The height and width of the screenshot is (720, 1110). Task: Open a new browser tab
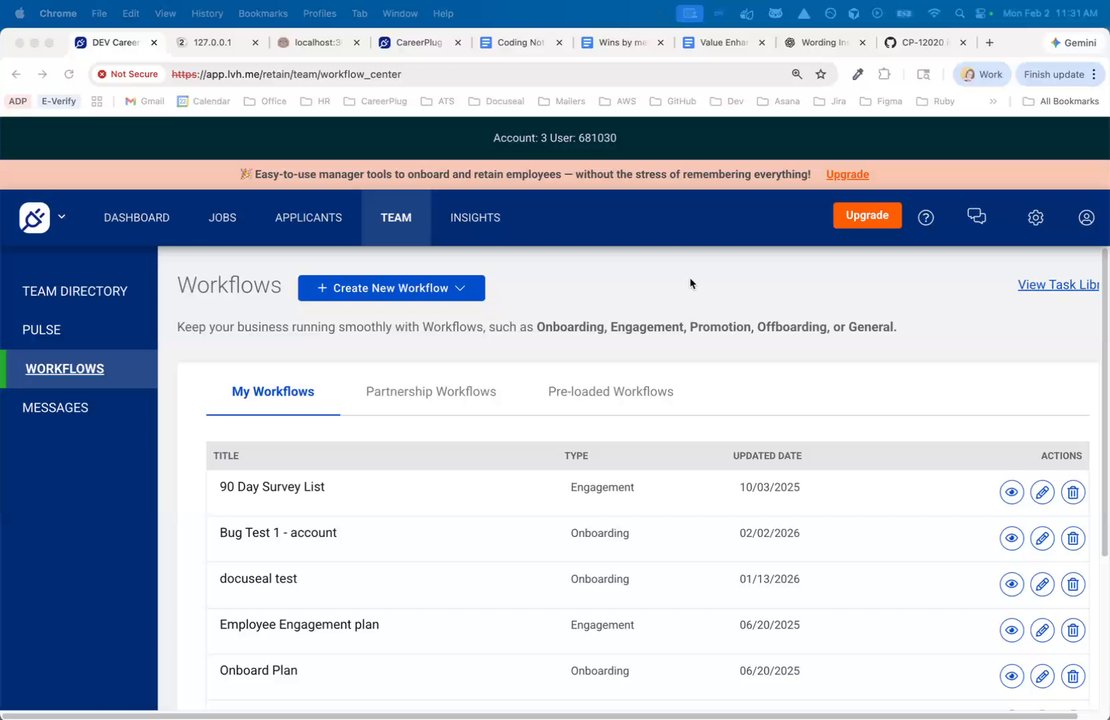click(989, 42)
